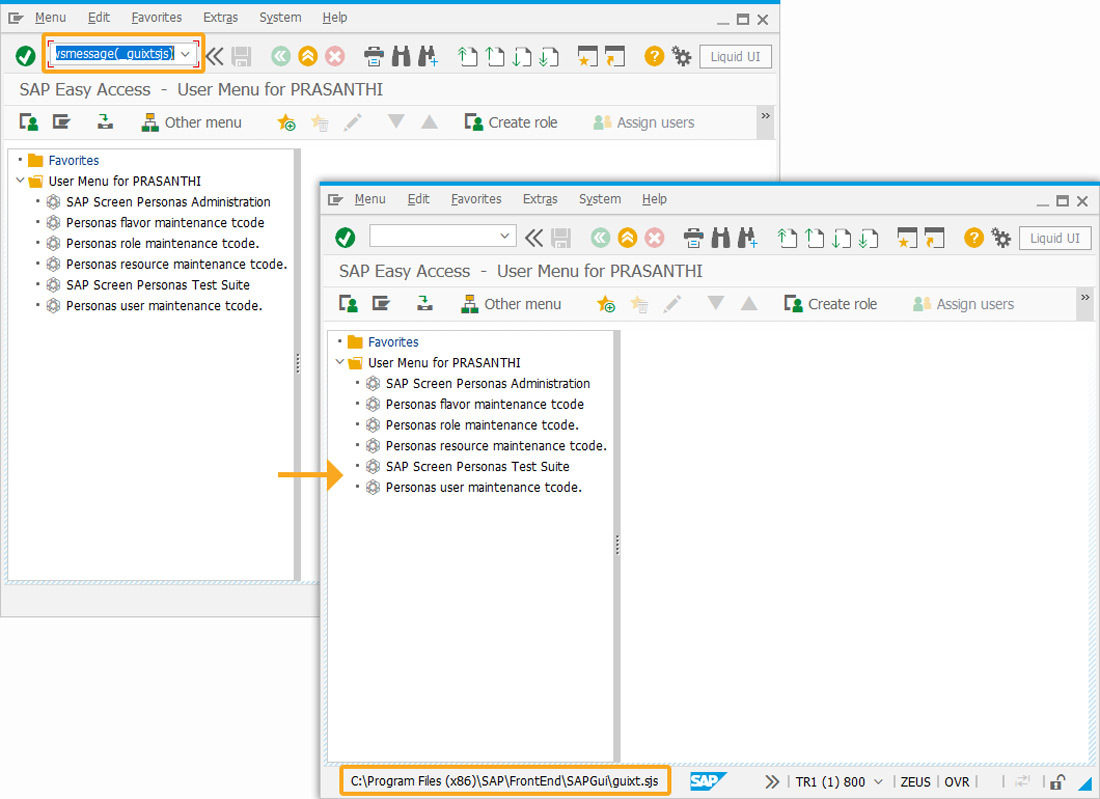The image size is (1100, 799).
Task: Open Menu in front window menu bar
Action: point(370,199)
